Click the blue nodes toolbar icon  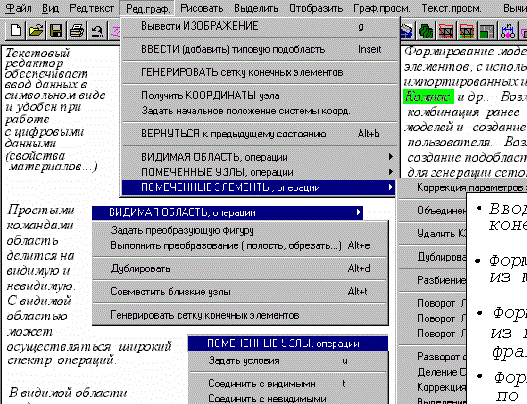(508, 31)
